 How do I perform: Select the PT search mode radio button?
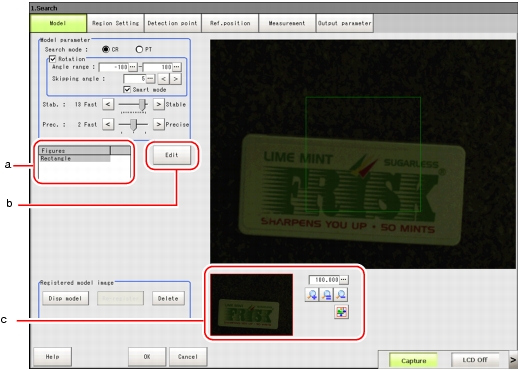139,49
